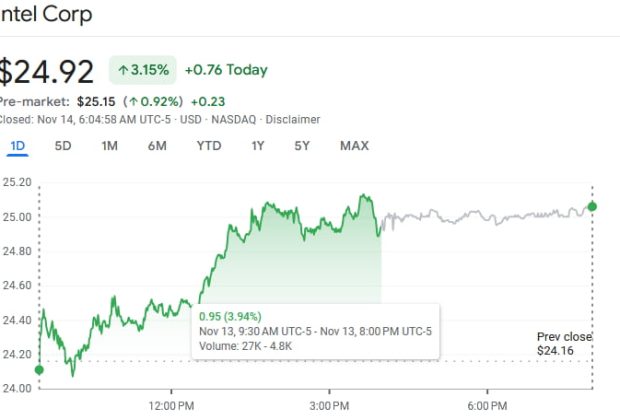
Task: Open the 1M time range
Action: point(110,145)
